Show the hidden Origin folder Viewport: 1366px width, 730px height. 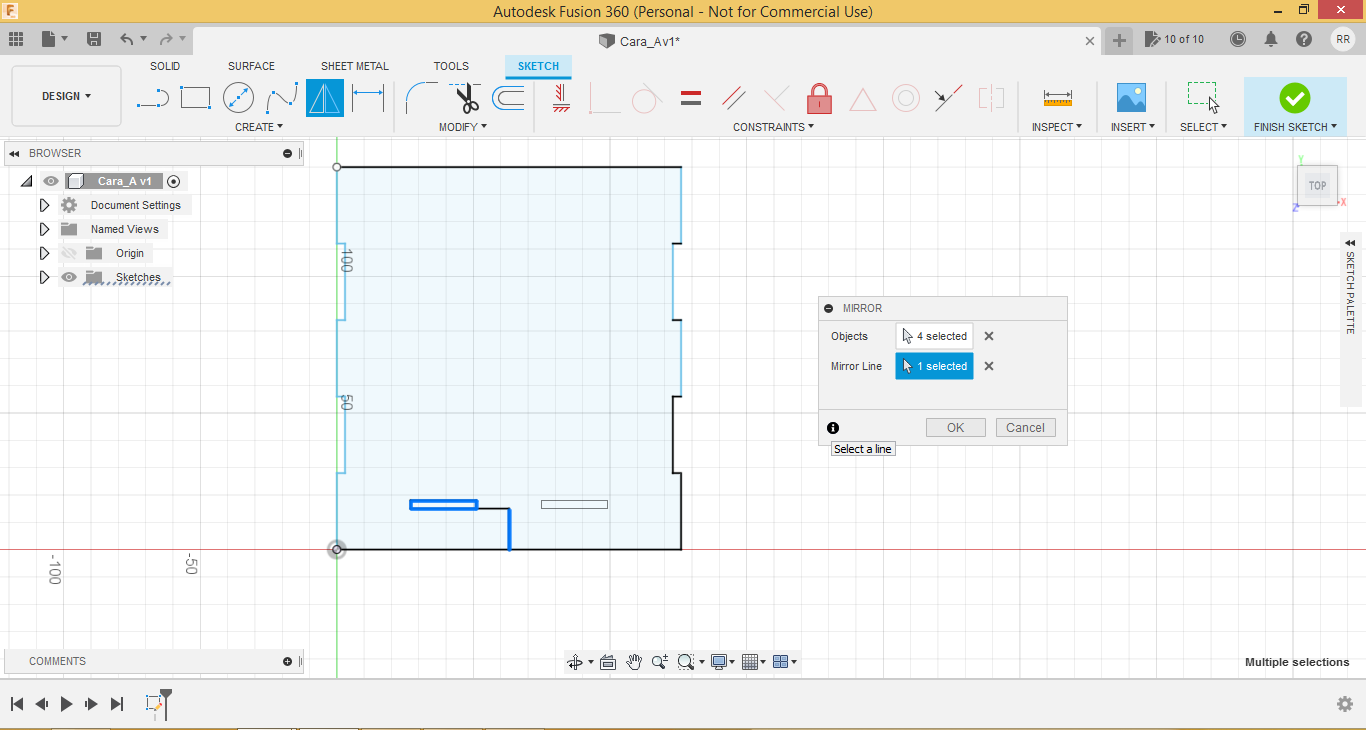pos(69,253)
